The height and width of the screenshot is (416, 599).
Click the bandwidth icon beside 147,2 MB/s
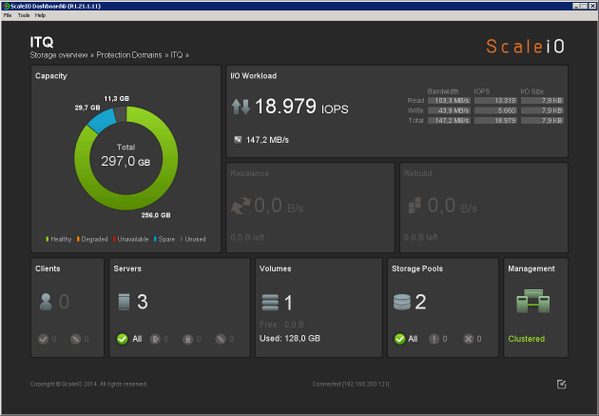[238, 139]
